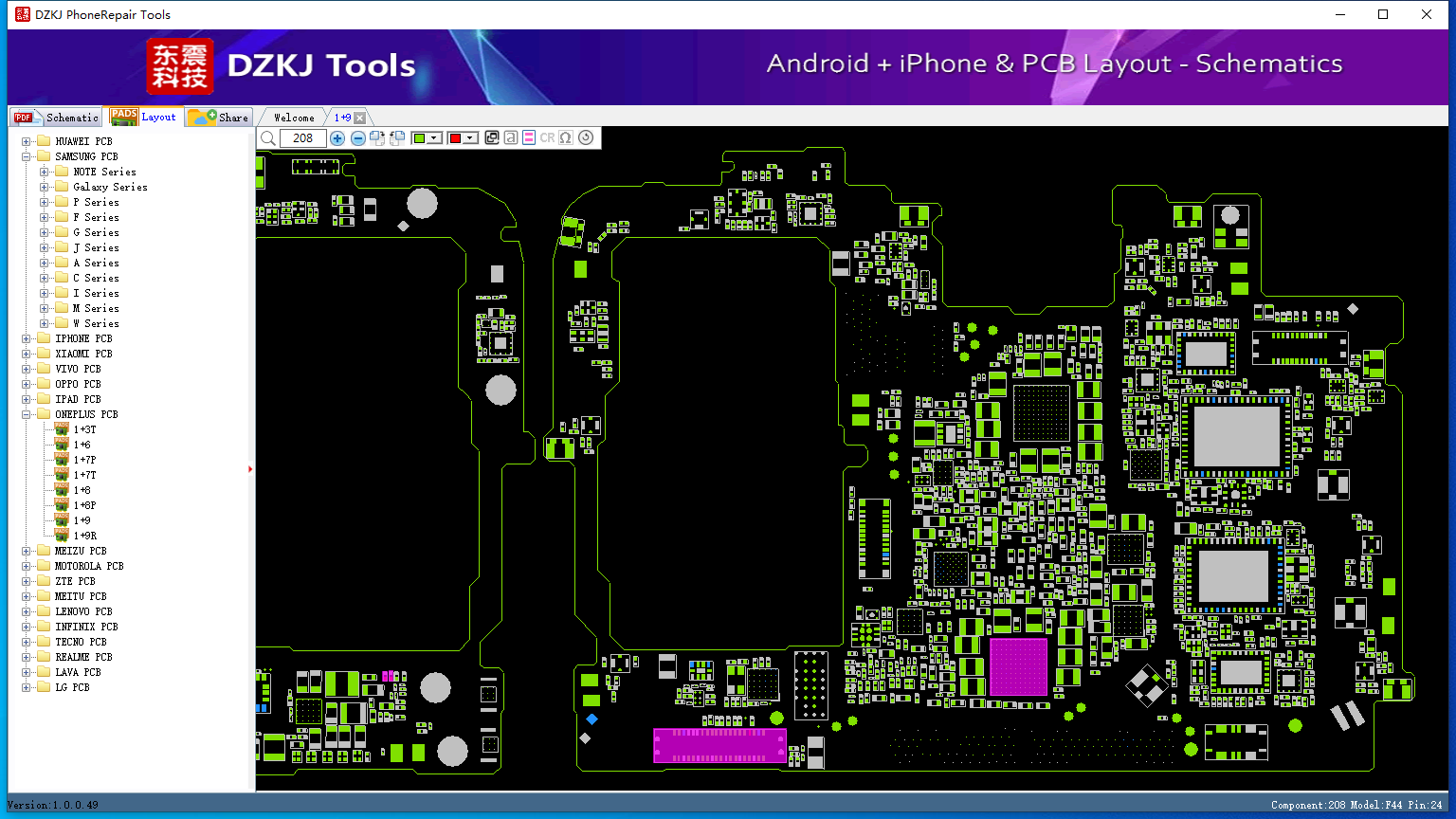This screenshot has width=1456, height=819.
Task: Zoom out with the blue minus icon
Action: point(358,138)
